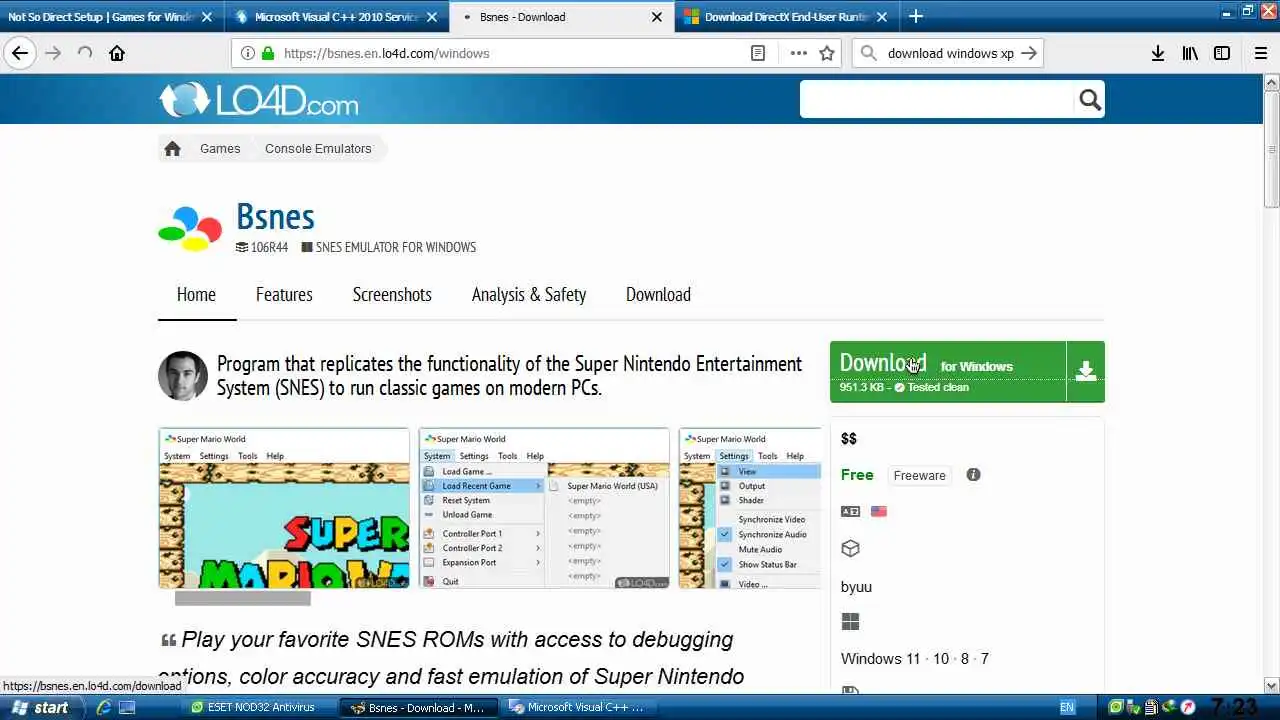1280x720 pixels.
Task: Click the LO4D search magnifier button
Action: (x=1090, y=99)
